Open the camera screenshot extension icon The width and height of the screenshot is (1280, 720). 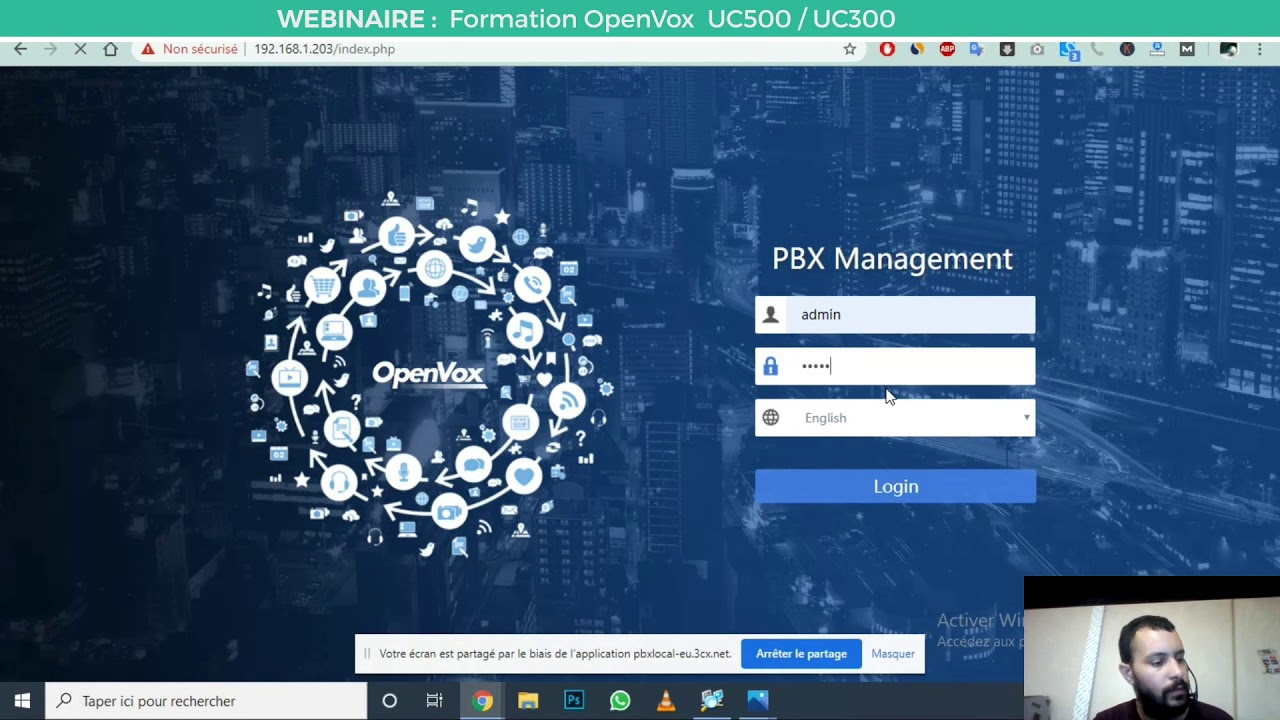(1037, 49)
